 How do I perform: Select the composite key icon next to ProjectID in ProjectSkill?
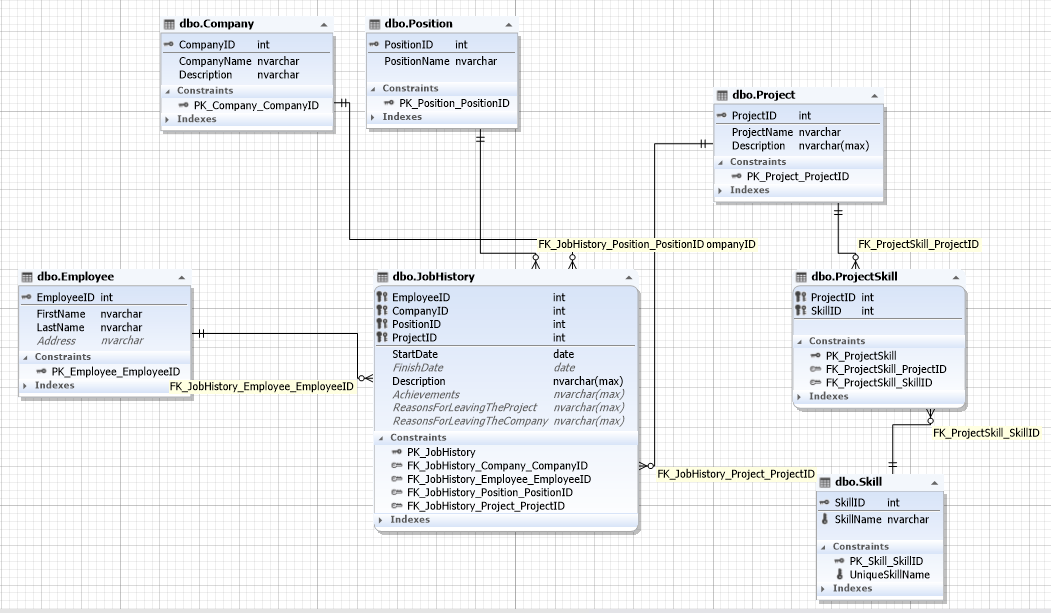pos(802,297)
